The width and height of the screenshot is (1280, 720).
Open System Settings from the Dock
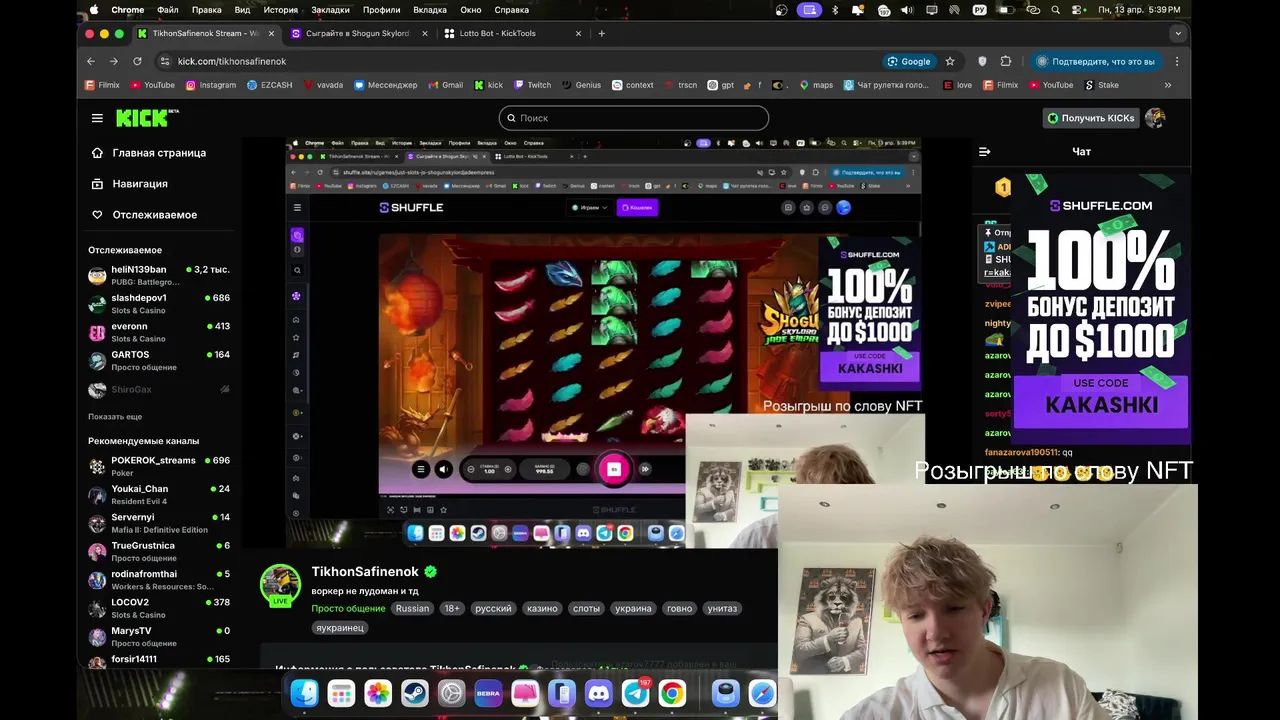[452, 693]
